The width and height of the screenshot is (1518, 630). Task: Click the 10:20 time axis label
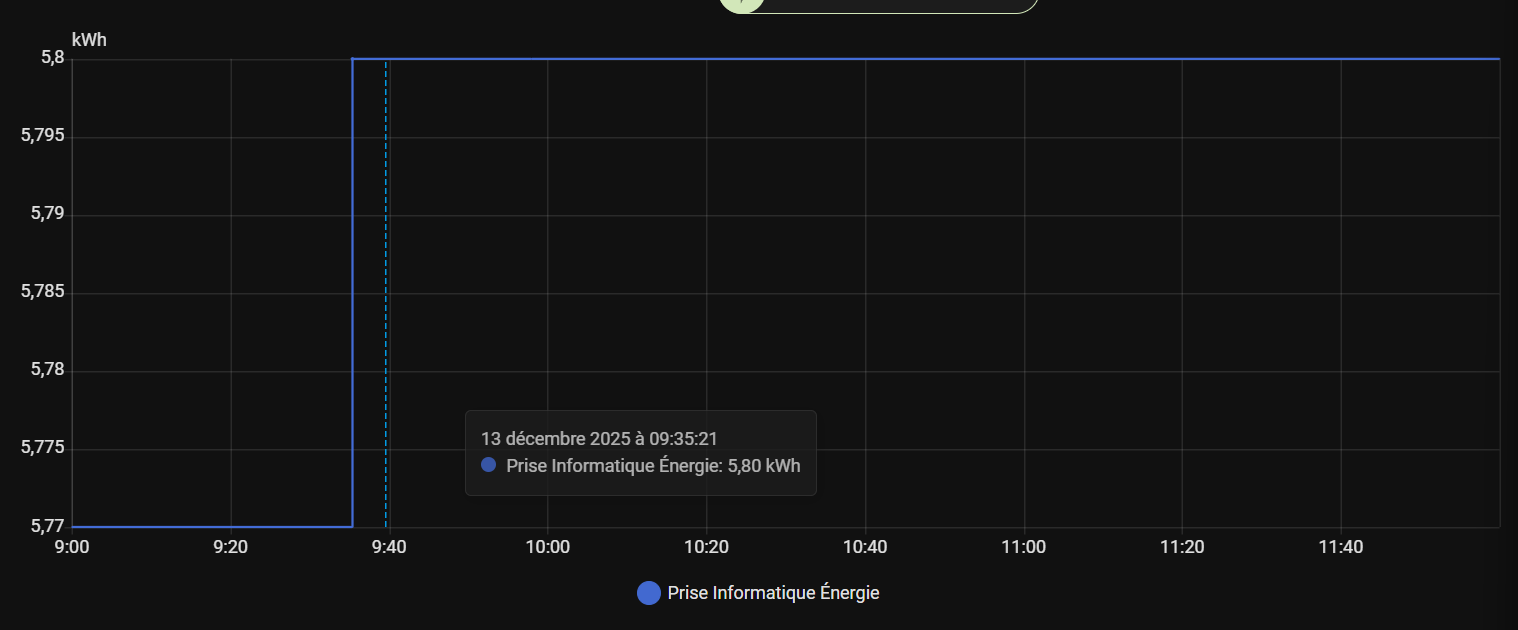[x=706, y=547]
